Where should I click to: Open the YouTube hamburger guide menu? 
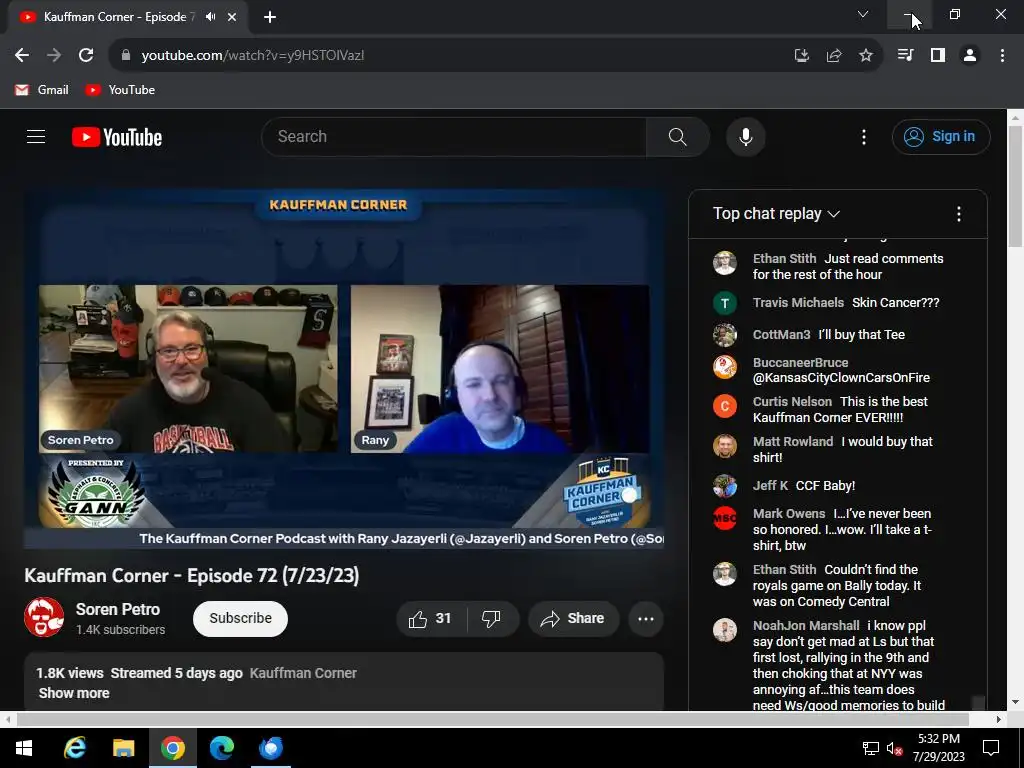coord(36,136)
